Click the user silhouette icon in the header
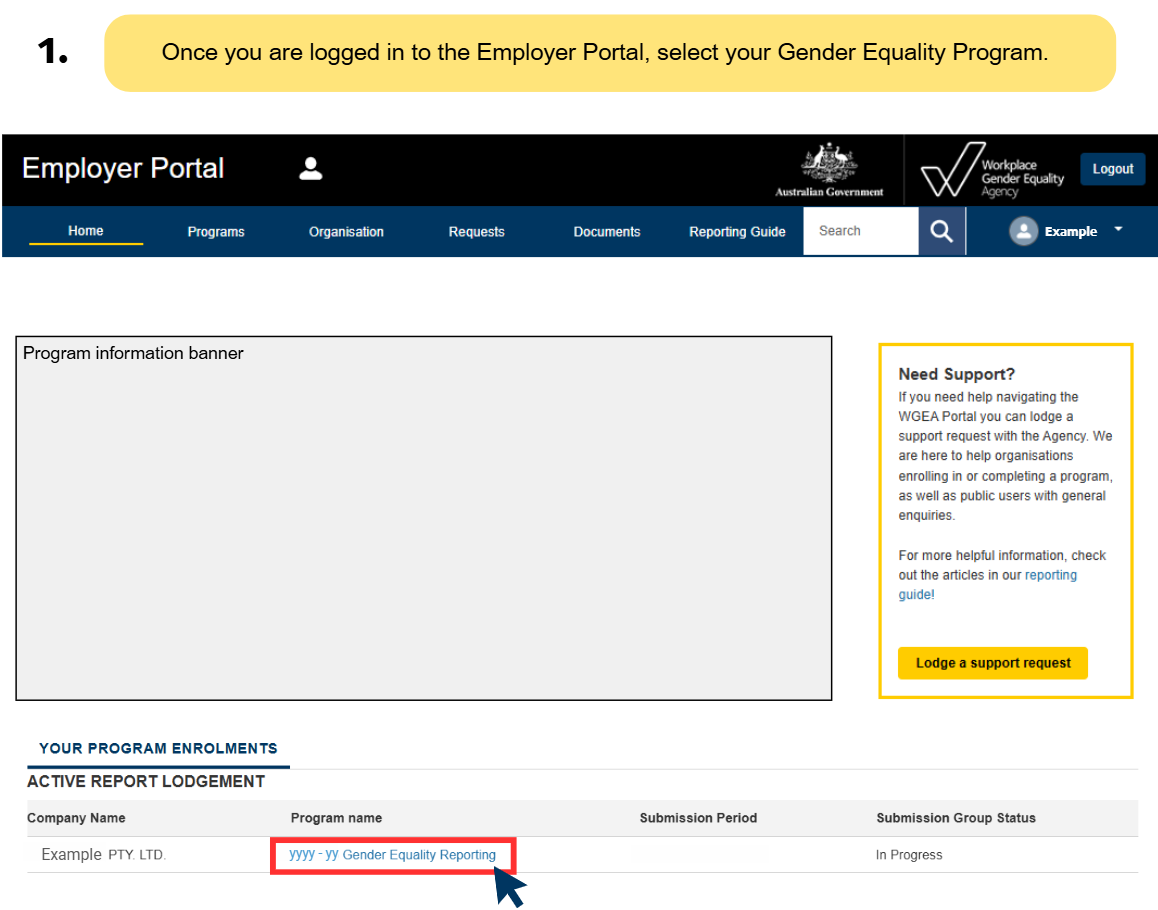The image size is (1158, 910). (310, 169)
